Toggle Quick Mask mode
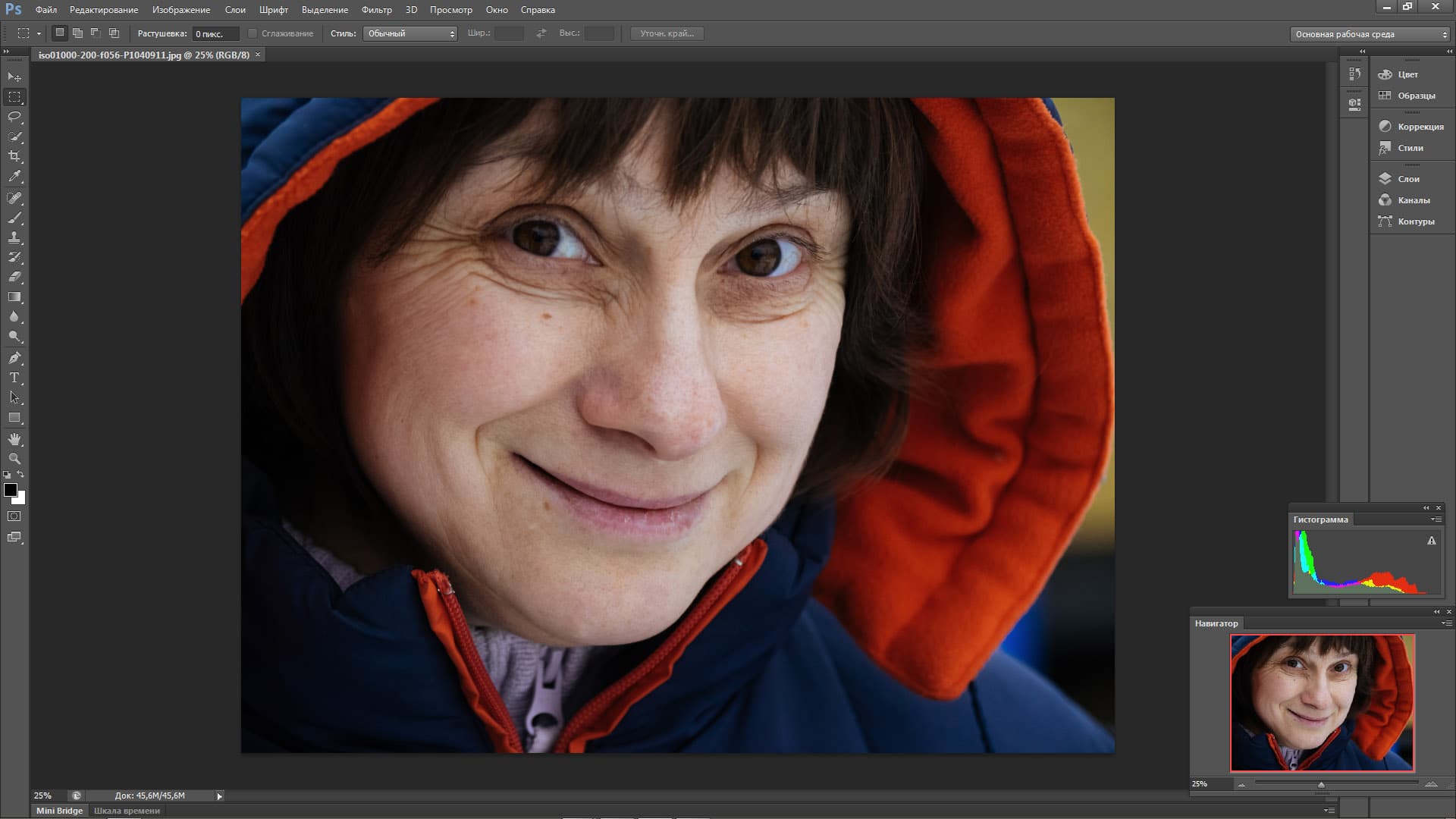 (x=14, y=516)
